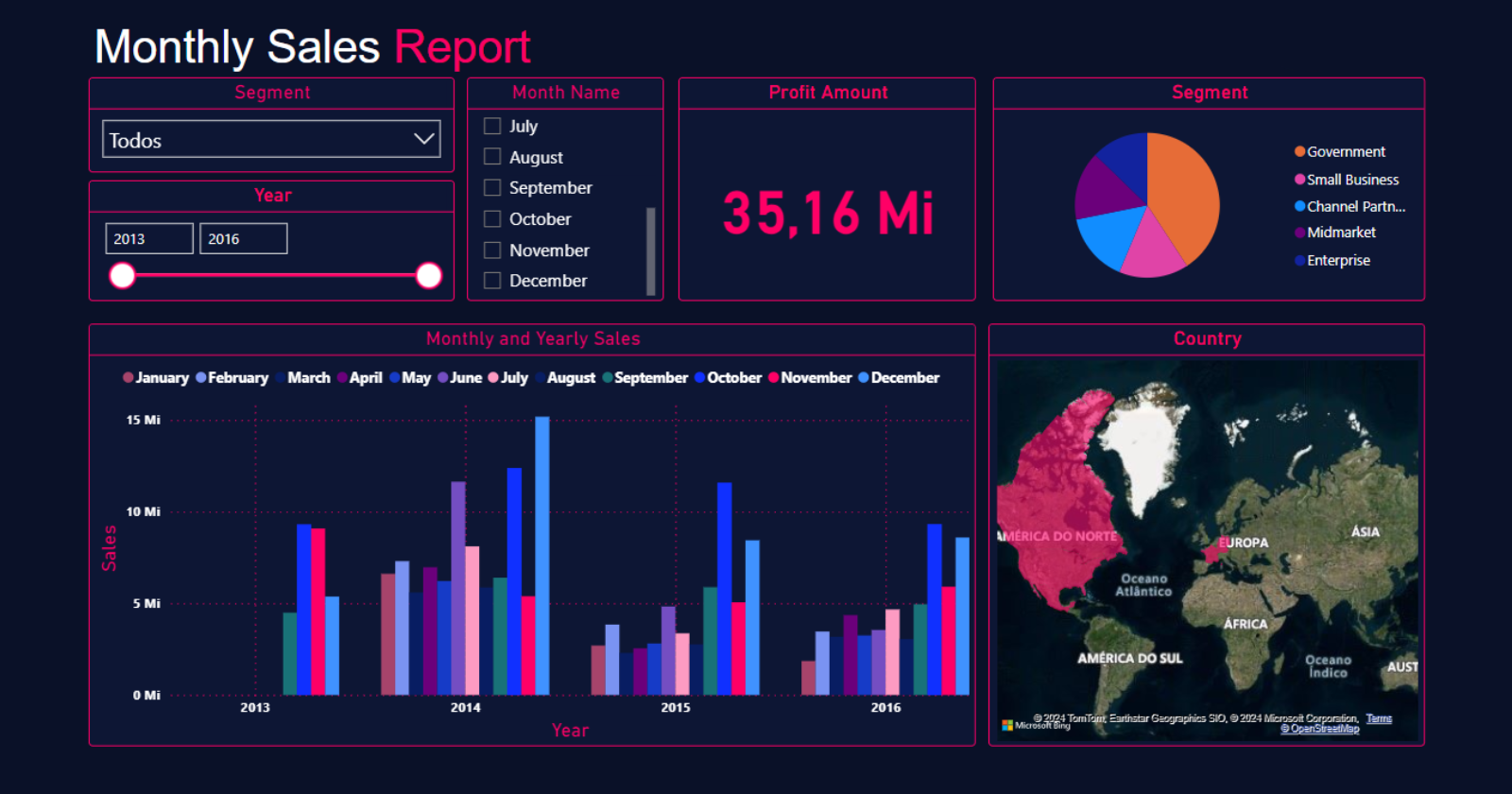Select the November month checkbox
Viewport: 1512px width, 794px height.
pos(492,250)
